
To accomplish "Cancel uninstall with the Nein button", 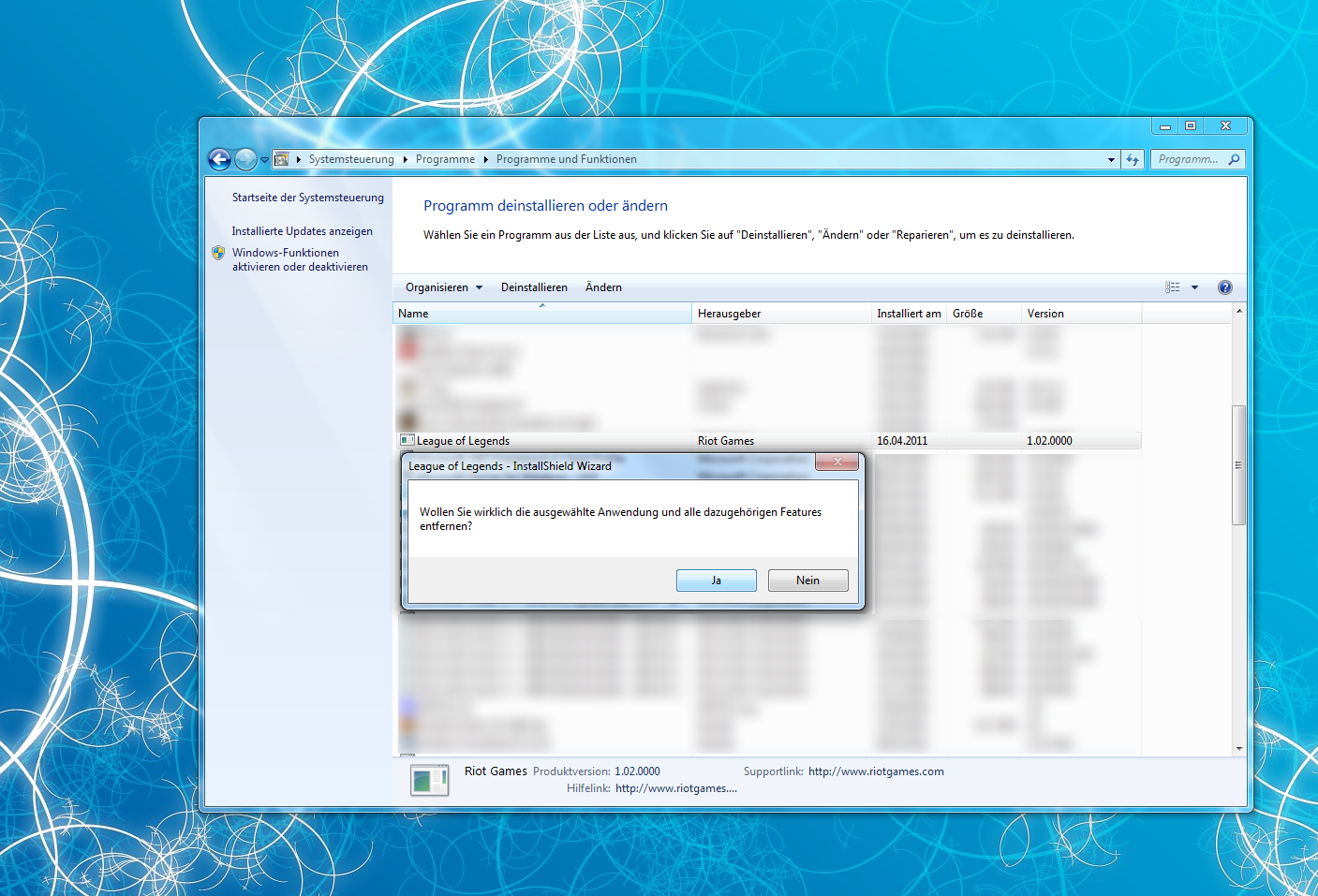I will click(807, 580).
